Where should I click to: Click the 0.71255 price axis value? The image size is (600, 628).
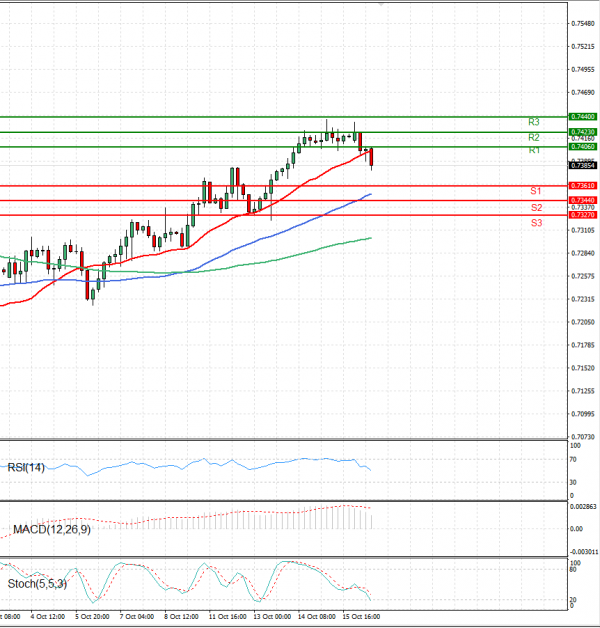click(583, 391)
